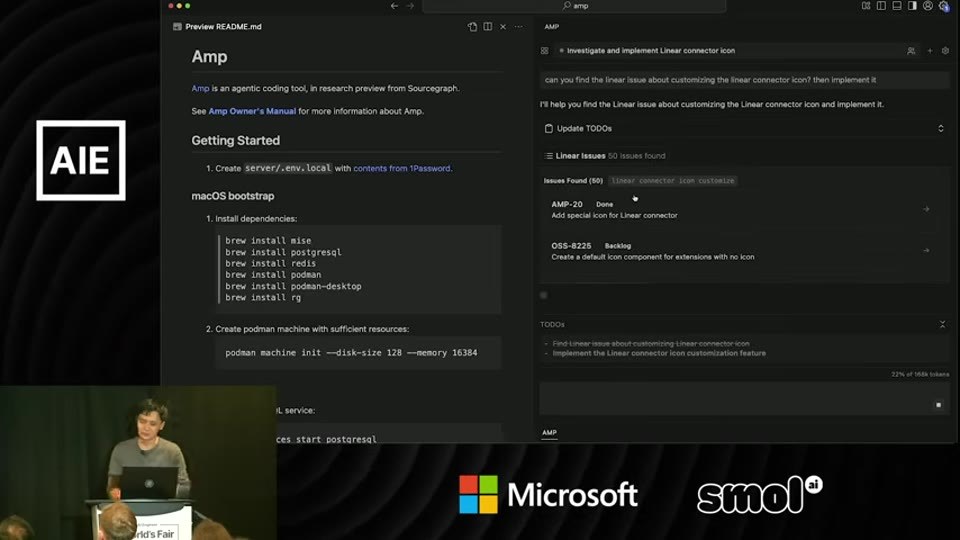Screen dimensions: 960x540
Task: Click the brew install postgresql line
Action: [x=283, y=252]
